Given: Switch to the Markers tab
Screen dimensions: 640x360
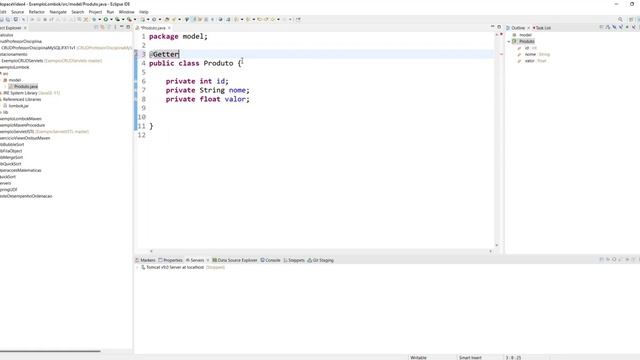Looking at the screenshot, I should [x=145, y=260].
